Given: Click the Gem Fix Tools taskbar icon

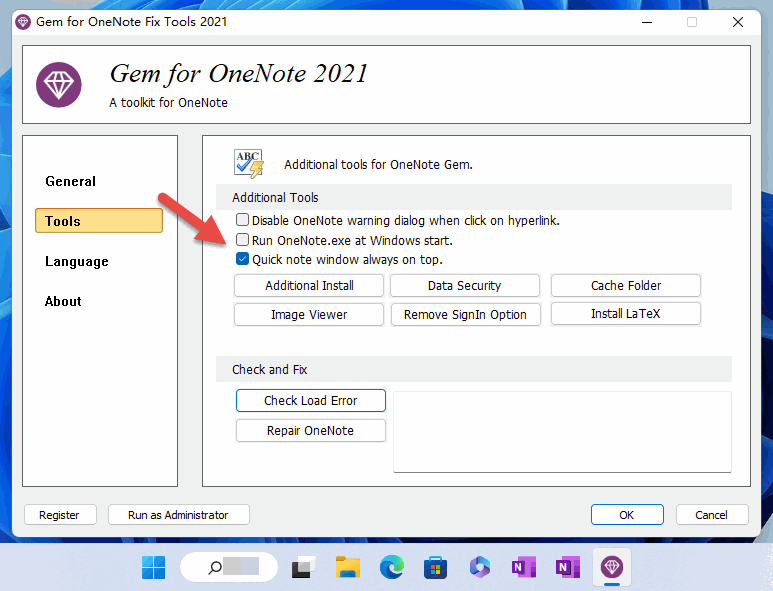Looking at the screenshot, I should (612, 567).
